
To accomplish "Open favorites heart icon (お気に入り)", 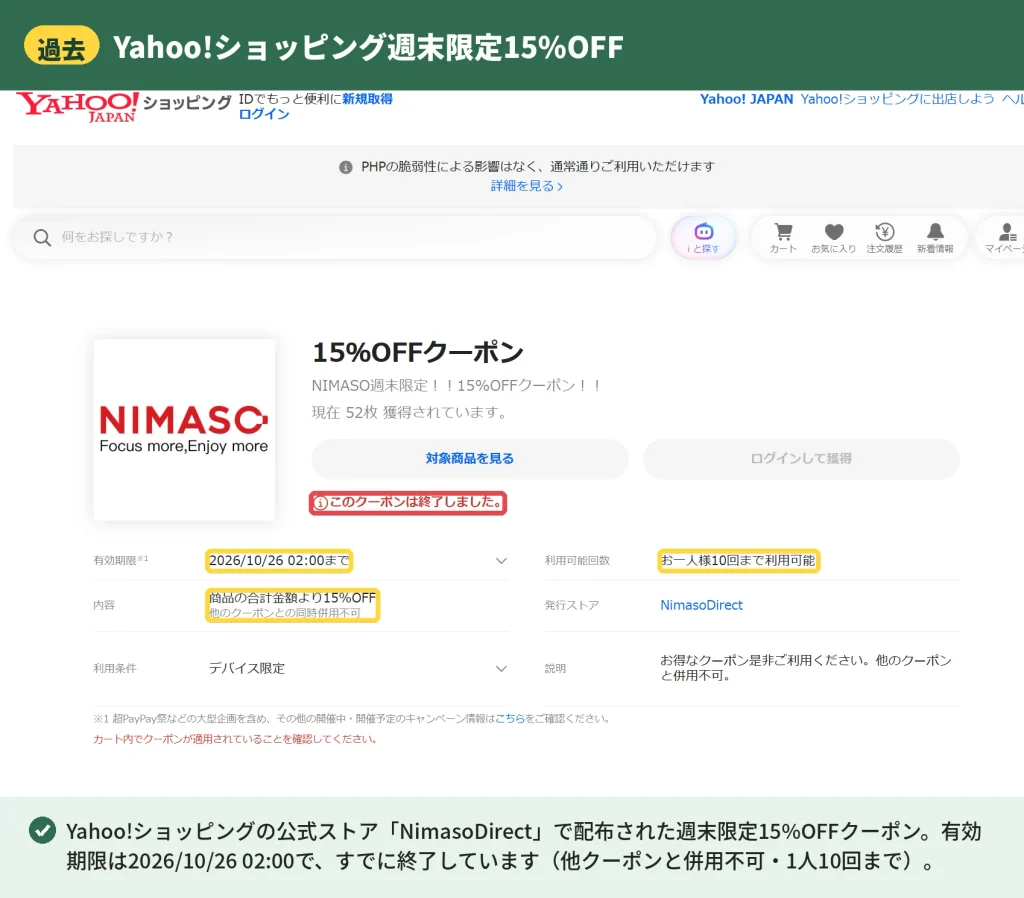I will click(833, 238).
